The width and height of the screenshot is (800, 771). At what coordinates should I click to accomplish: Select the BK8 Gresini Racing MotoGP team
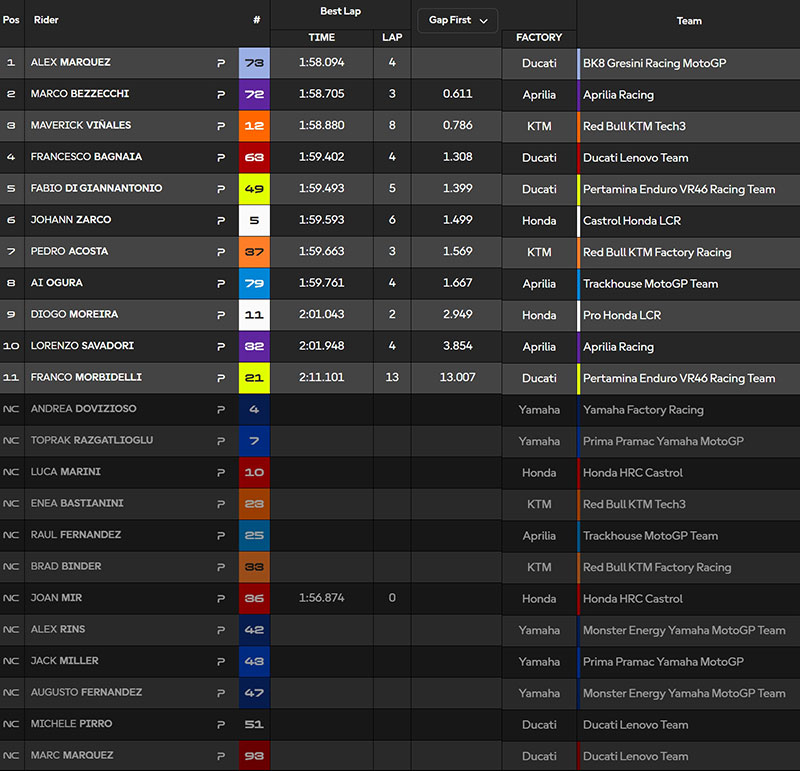(654, 63)
